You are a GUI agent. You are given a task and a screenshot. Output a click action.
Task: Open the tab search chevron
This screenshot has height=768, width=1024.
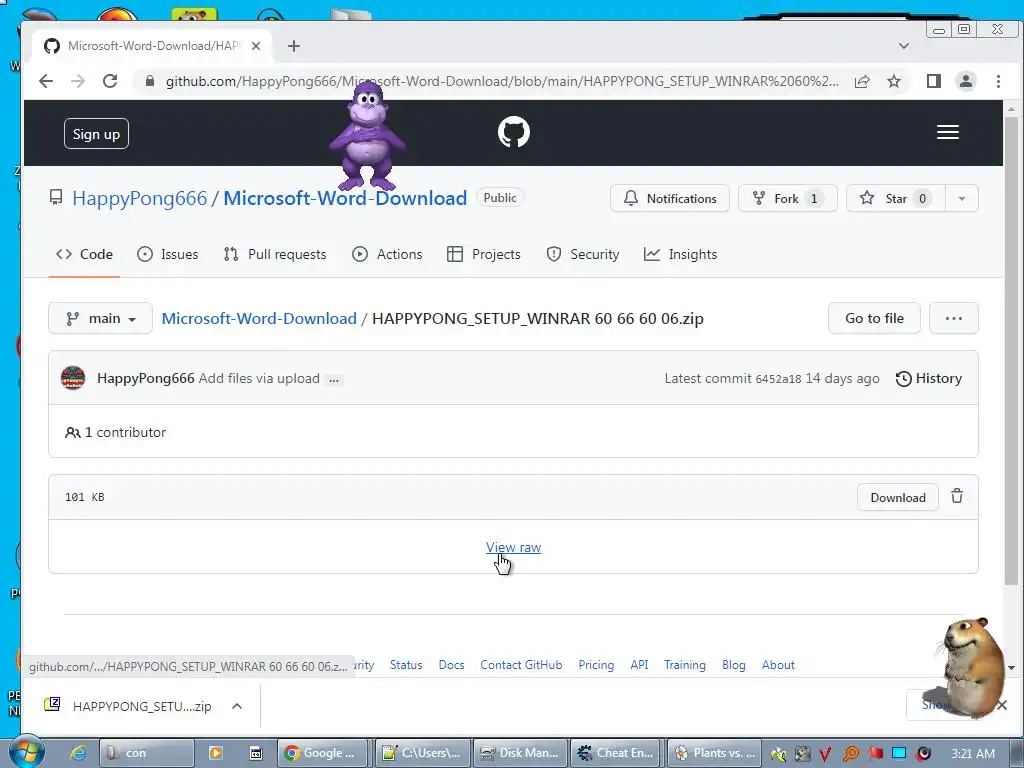[904, 46]
